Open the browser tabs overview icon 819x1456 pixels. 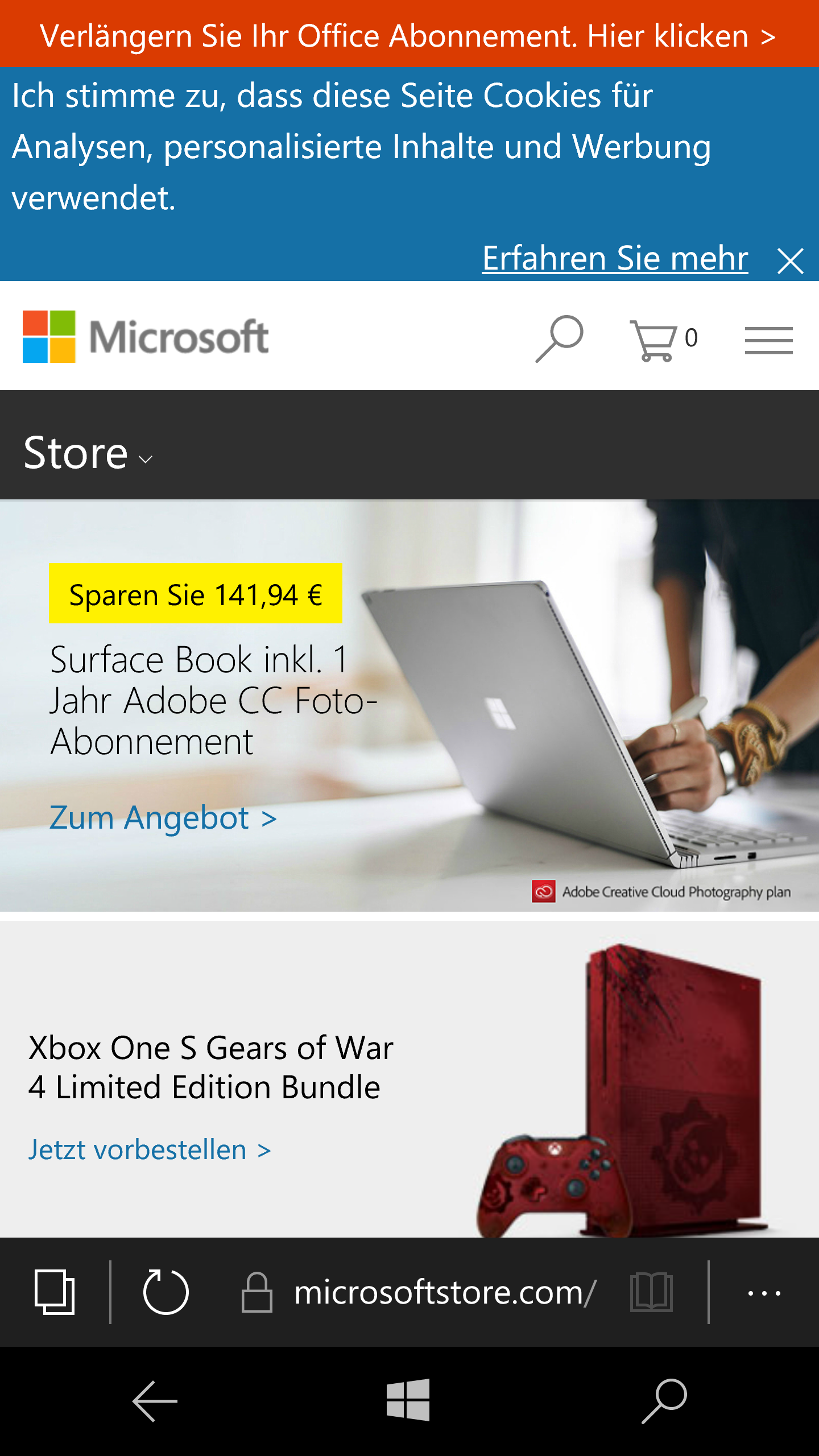pos(55,1292)
